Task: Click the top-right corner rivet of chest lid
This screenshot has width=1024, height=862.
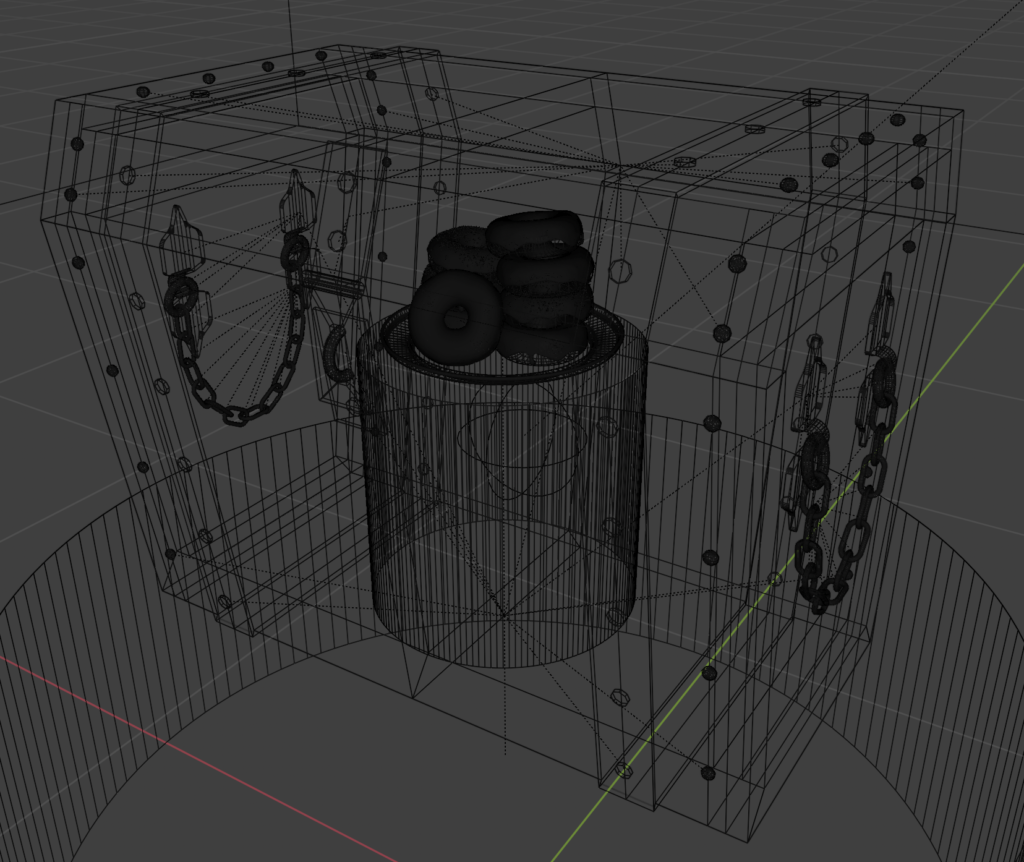Action: coord(919,140)
